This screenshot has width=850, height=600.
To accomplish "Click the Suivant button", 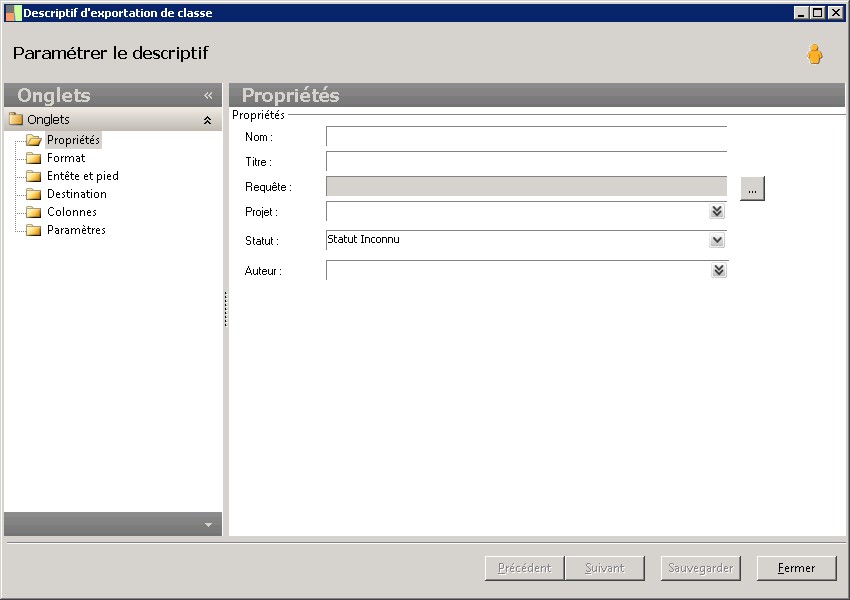I will (x=604, y=568).
